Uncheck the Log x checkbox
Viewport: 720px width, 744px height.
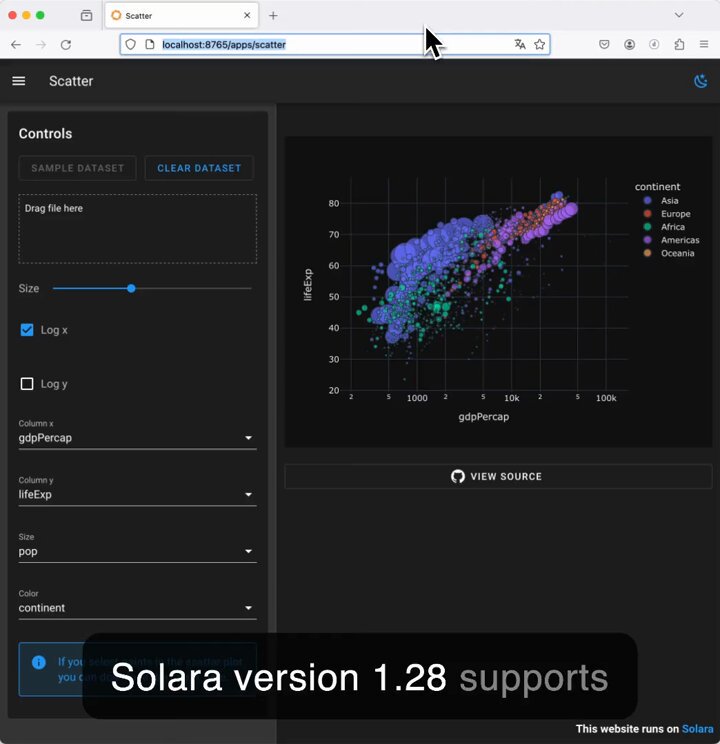click(27, 330)
